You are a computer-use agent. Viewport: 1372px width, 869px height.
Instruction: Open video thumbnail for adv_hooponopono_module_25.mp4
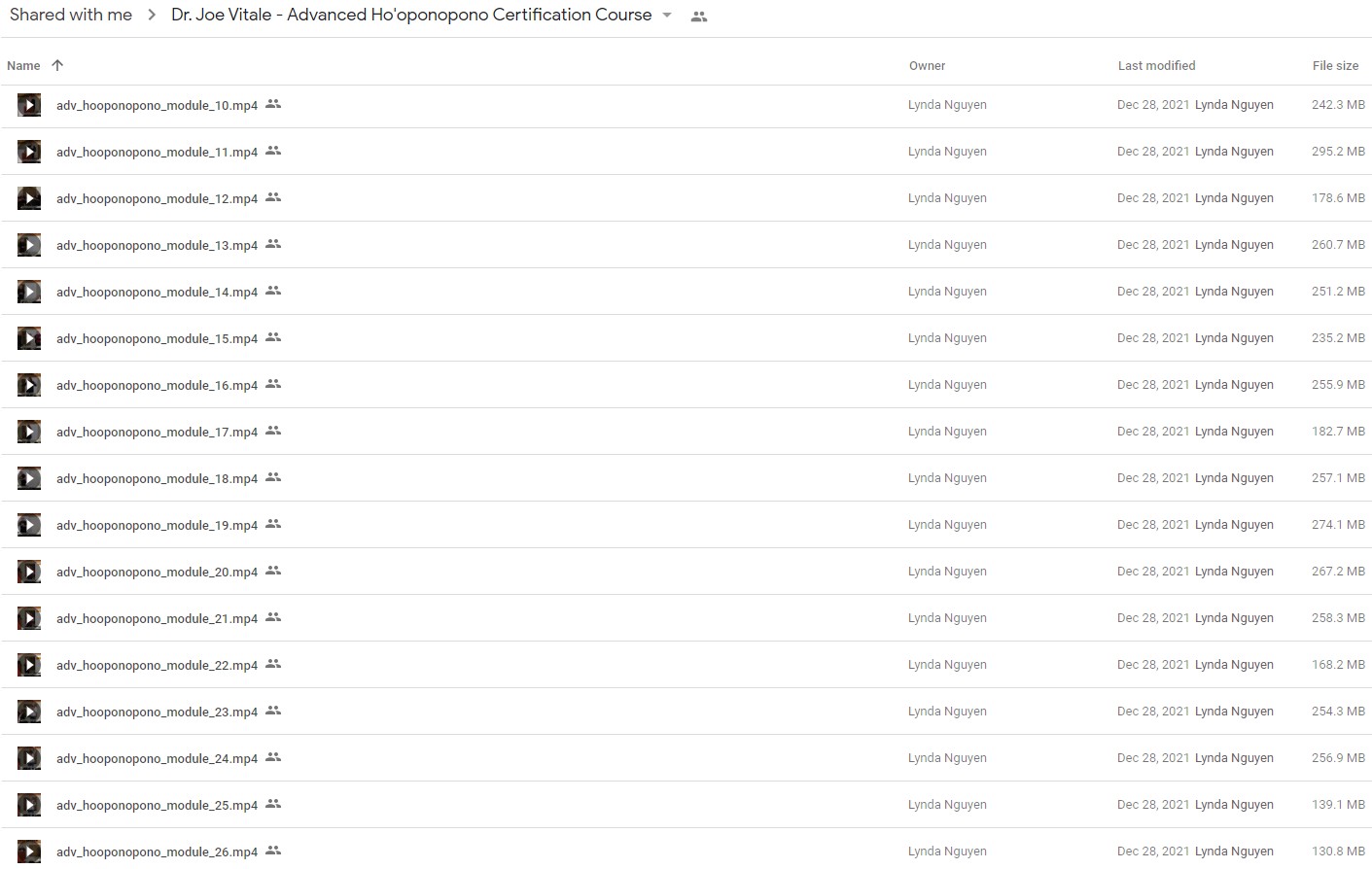pos(29,805)
